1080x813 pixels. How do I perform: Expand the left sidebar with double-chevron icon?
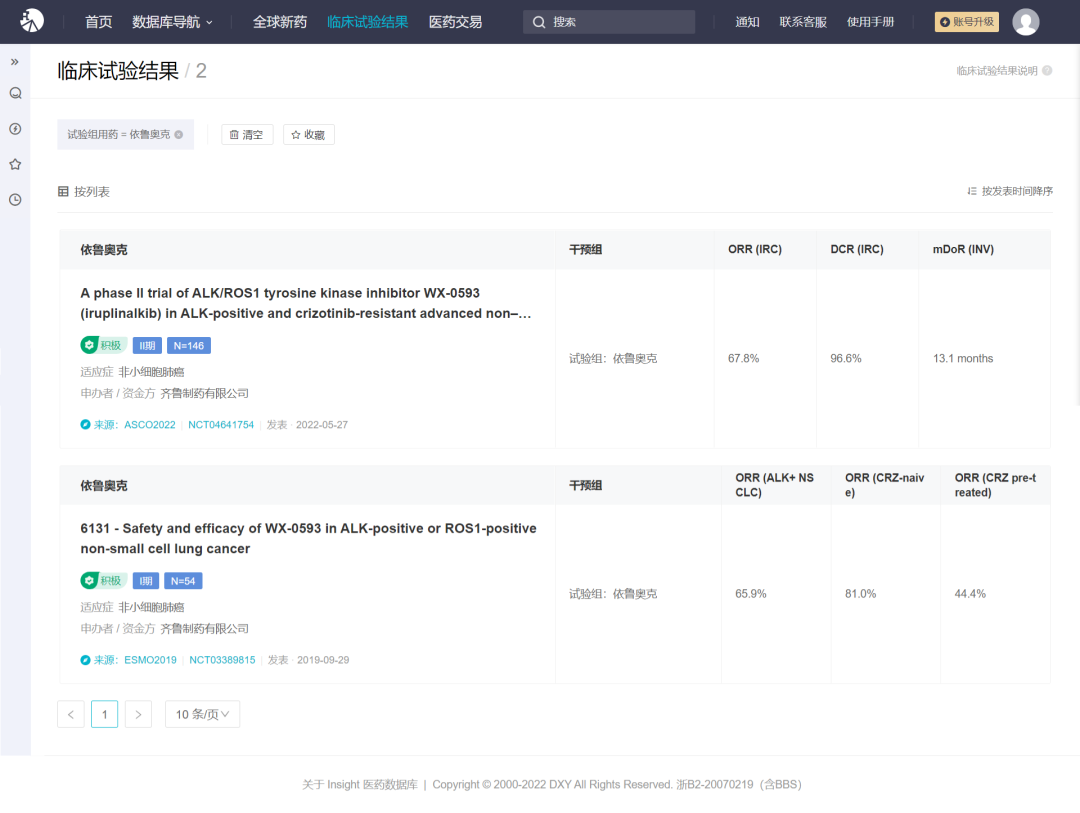pyautogui.click(x=15, y=62)
